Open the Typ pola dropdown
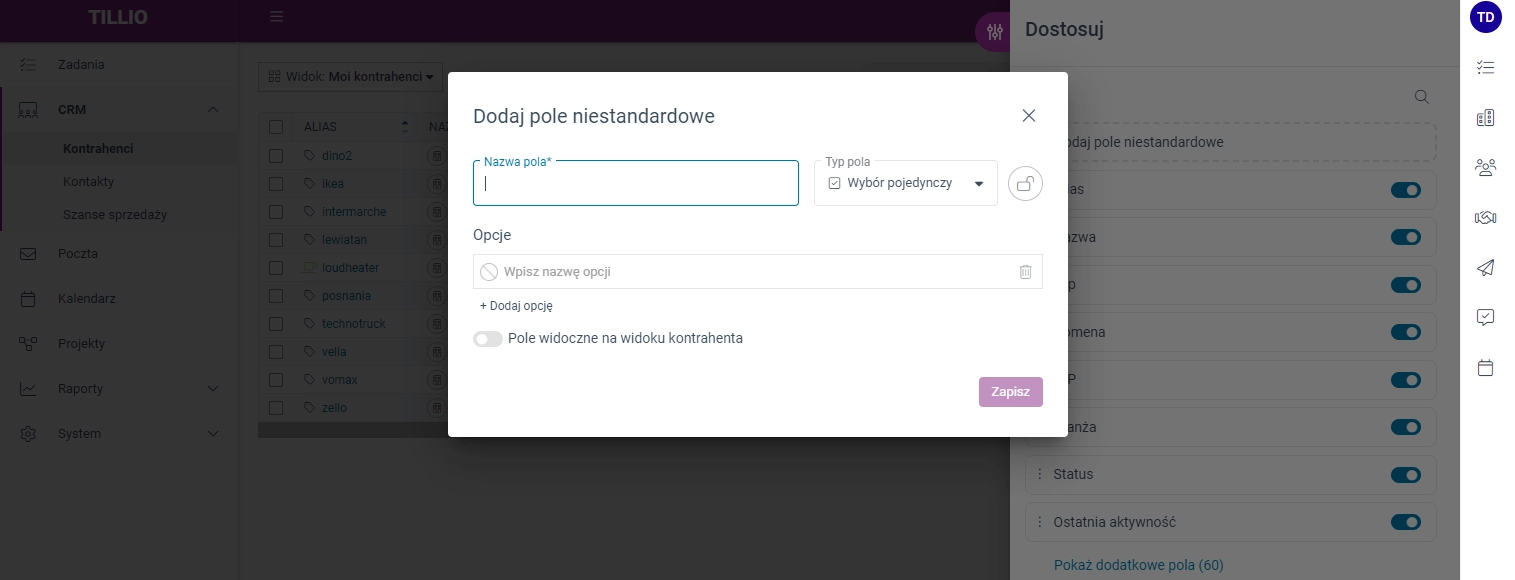 906,183
